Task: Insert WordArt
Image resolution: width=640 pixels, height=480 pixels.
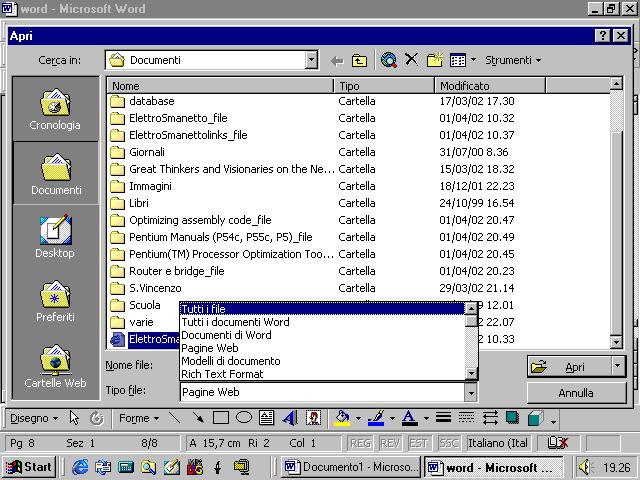Action: [x=290, y=418]
